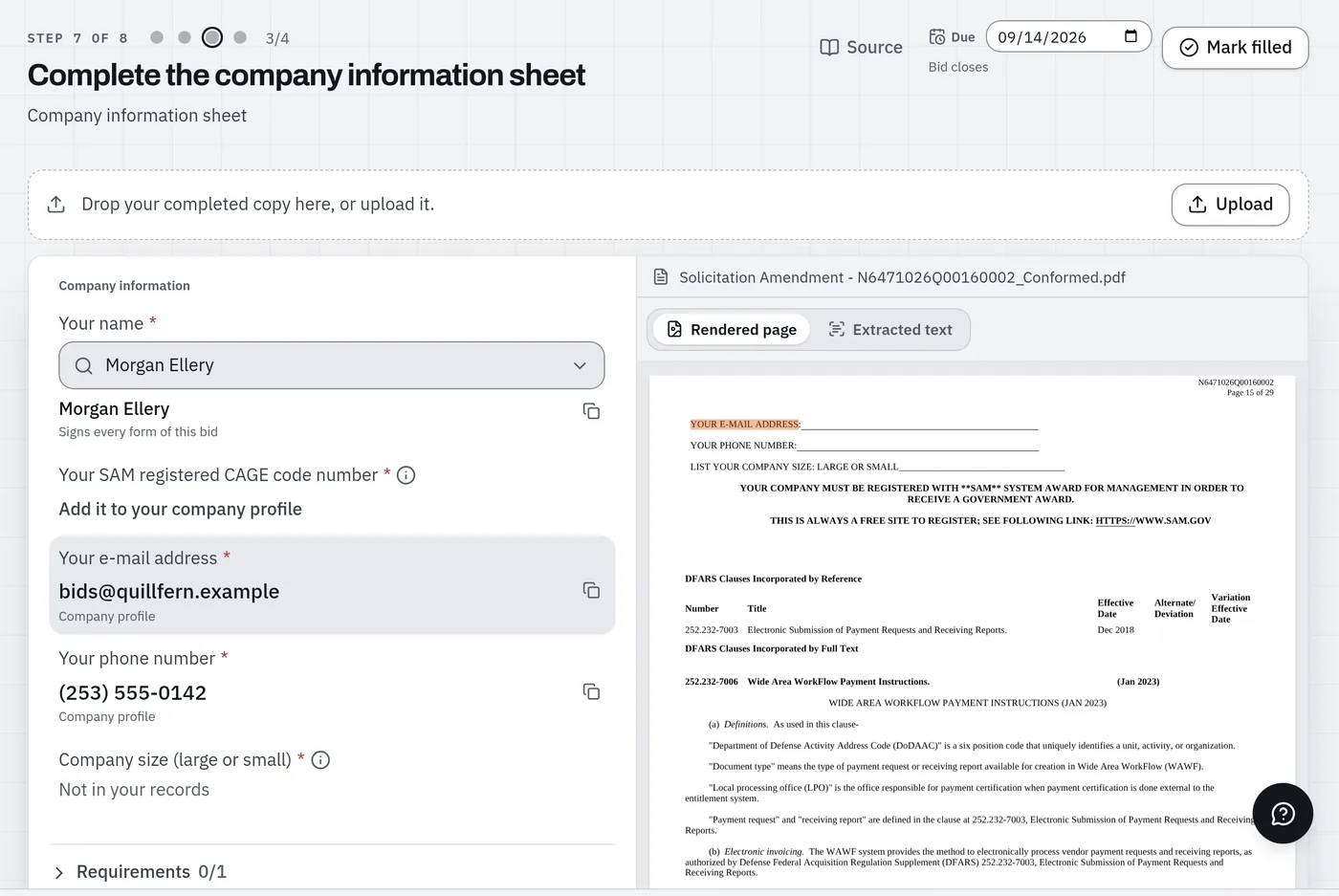Viewport: 1339px width, 896px height.
Task: Open the HTTPS://WWW.SAM.GOV link in the document
Action: pos(1153,521)
